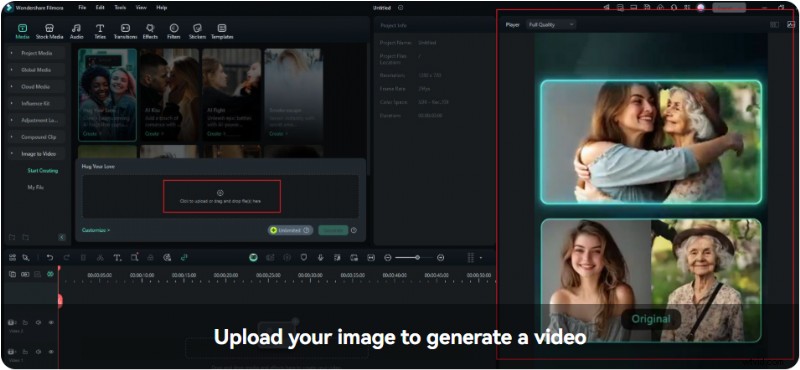Screen dimensions: 800x370
Task: Expand the Adjustment Layer folder
Action: [36, 120]
